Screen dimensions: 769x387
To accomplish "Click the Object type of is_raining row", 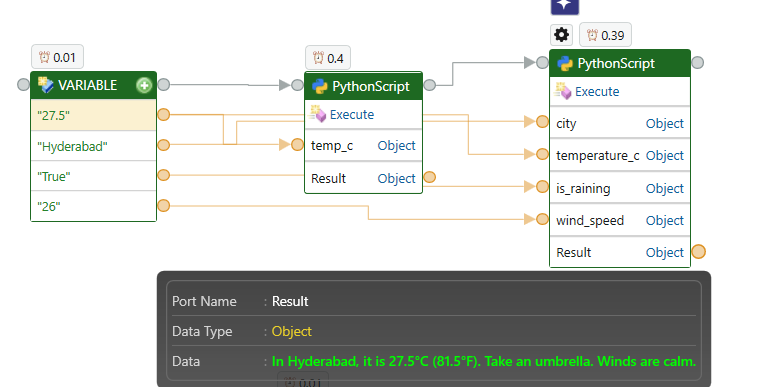I will coord(665,188).
